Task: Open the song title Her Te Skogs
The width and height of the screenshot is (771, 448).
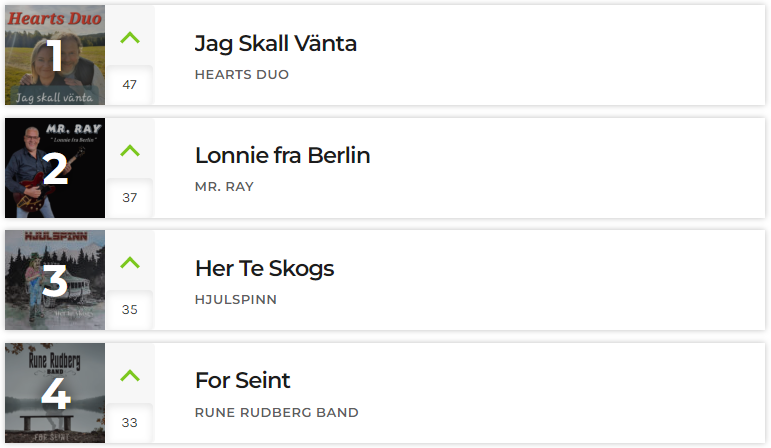Action: 265,269
